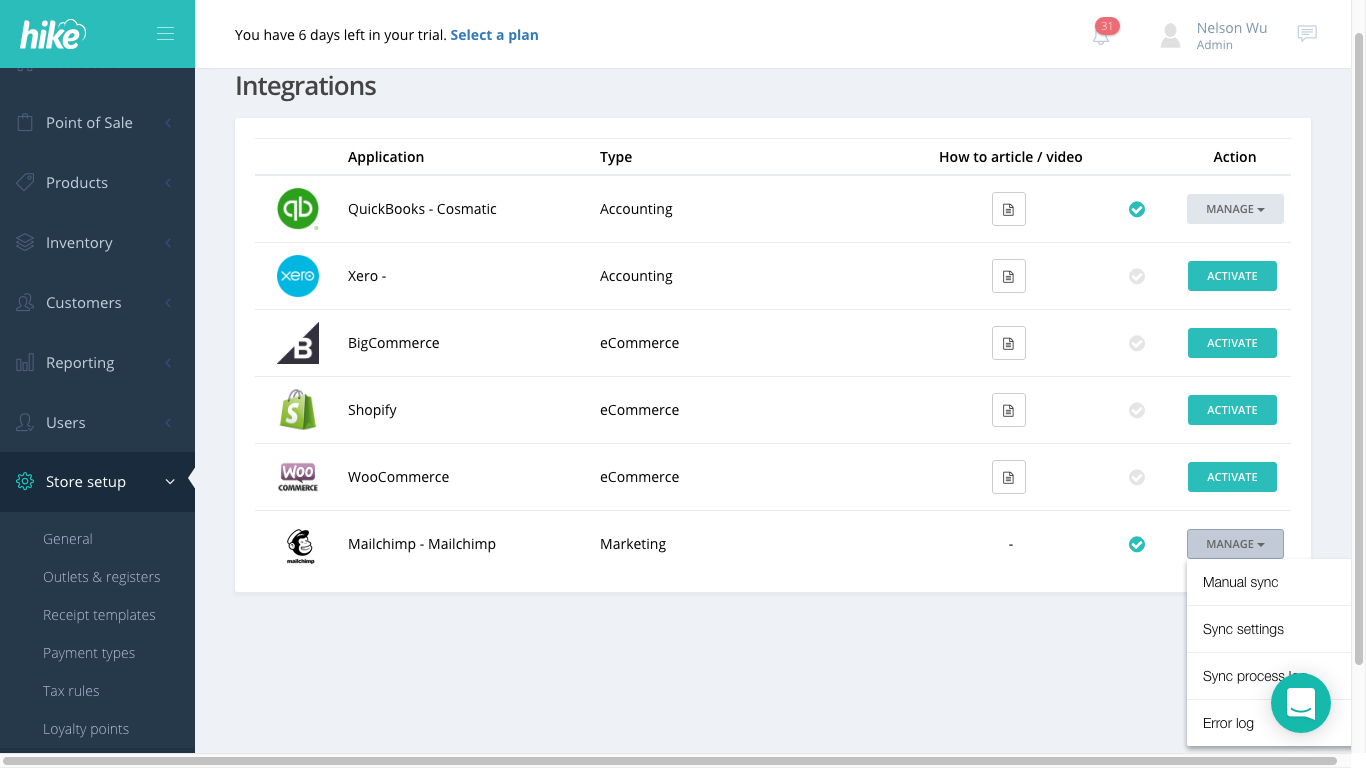Toggle the Mailchimp green status check
Image resolution: width=1366 pixels, height=768 pixels.
pyautogui.click(x=1137, y=544)
